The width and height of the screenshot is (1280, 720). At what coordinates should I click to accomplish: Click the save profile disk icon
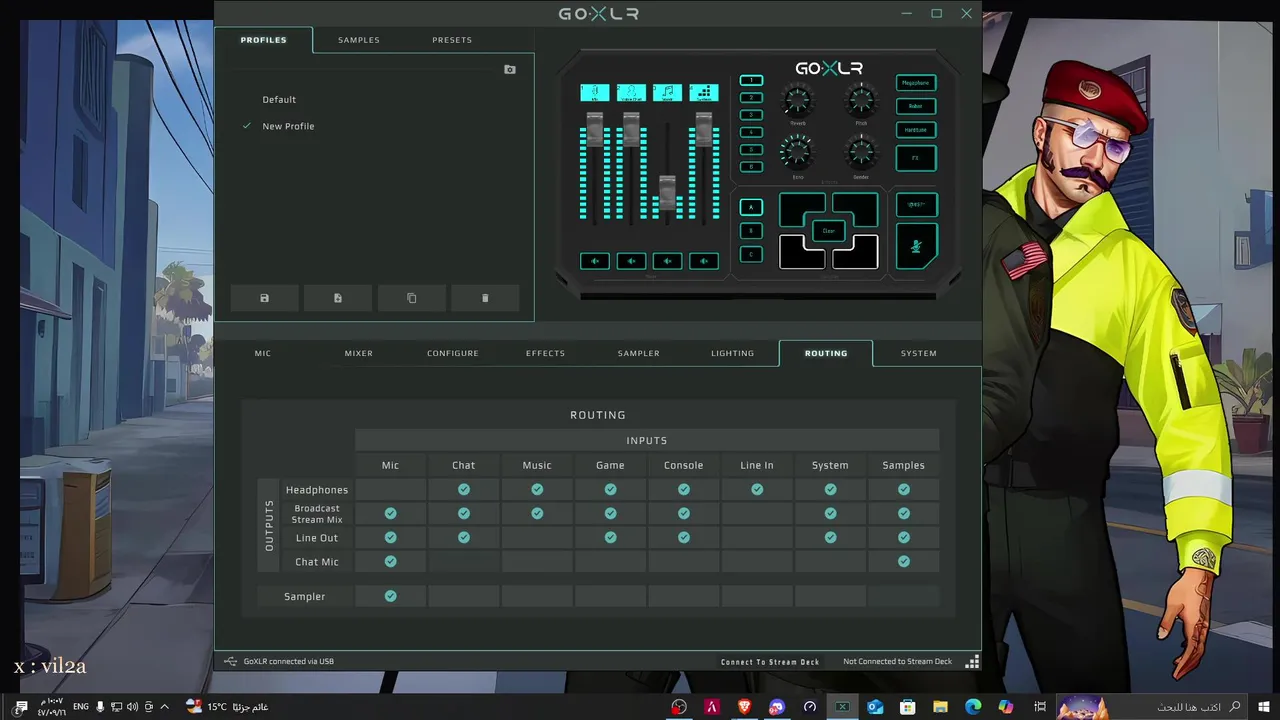click(264, 298)
